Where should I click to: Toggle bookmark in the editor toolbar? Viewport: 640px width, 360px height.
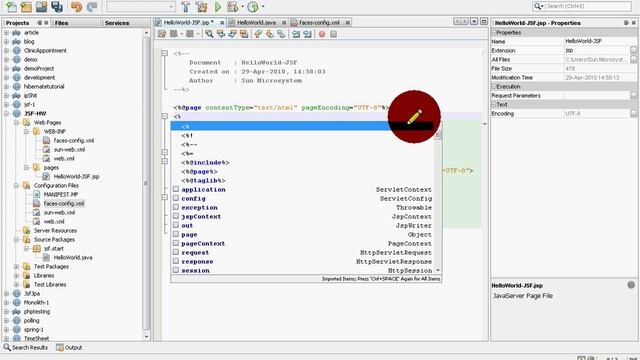tap(281, 34)
